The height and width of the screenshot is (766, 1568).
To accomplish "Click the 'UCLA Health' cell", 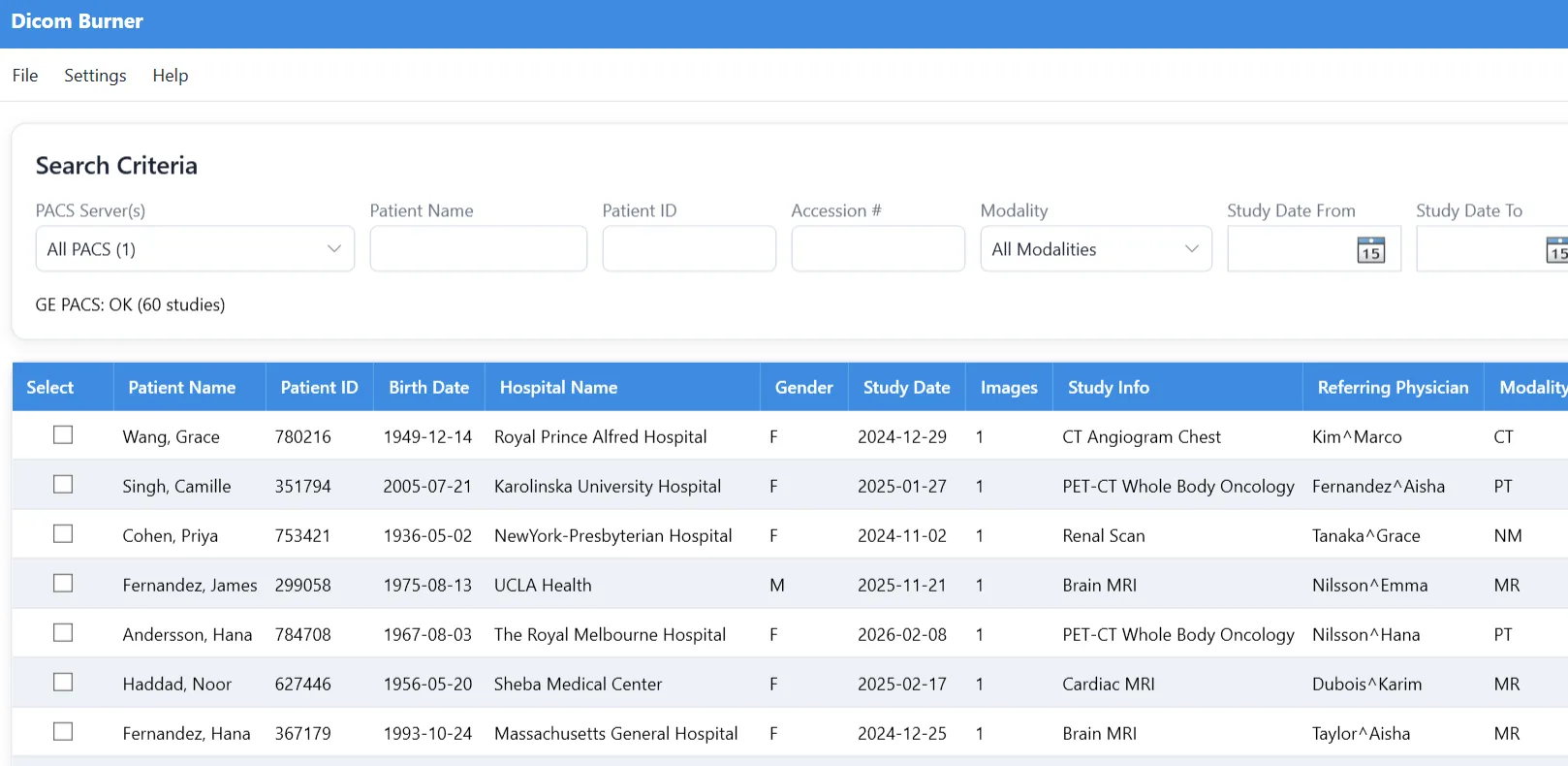I will 543,586.
